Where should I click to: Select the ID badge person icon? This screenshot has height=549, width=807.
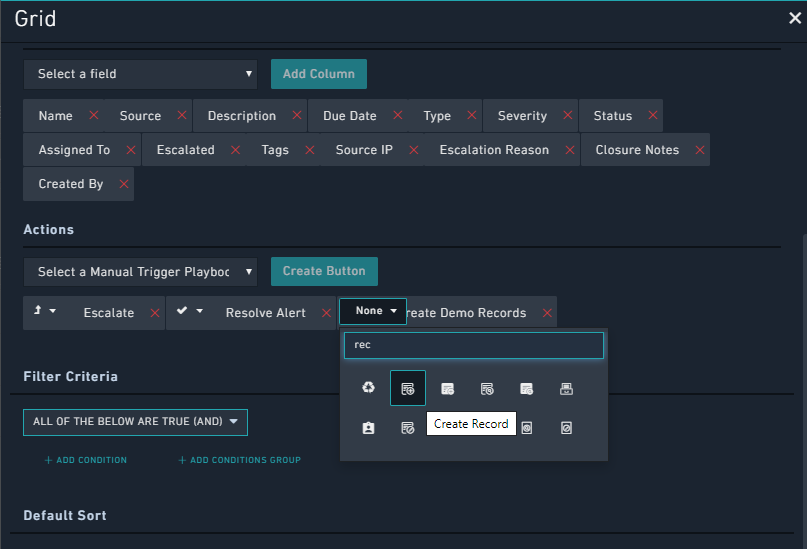coord(368,428)
